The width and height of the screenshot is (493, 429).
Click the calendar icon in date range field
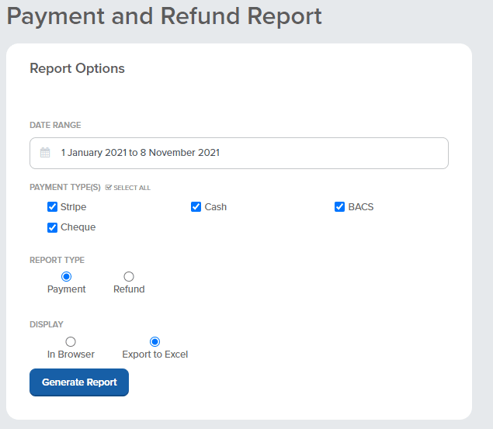click(45, 153)
